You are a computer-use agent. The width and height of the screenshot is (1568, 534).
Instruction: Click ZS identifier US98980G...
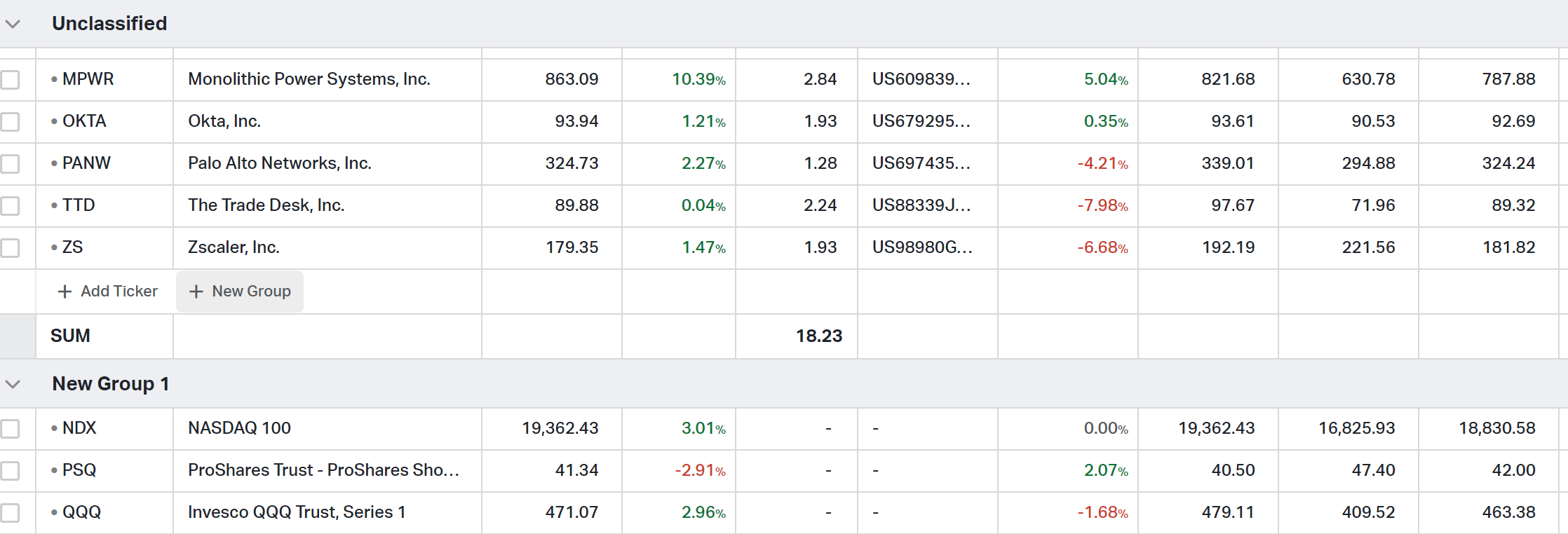(922, 247)
